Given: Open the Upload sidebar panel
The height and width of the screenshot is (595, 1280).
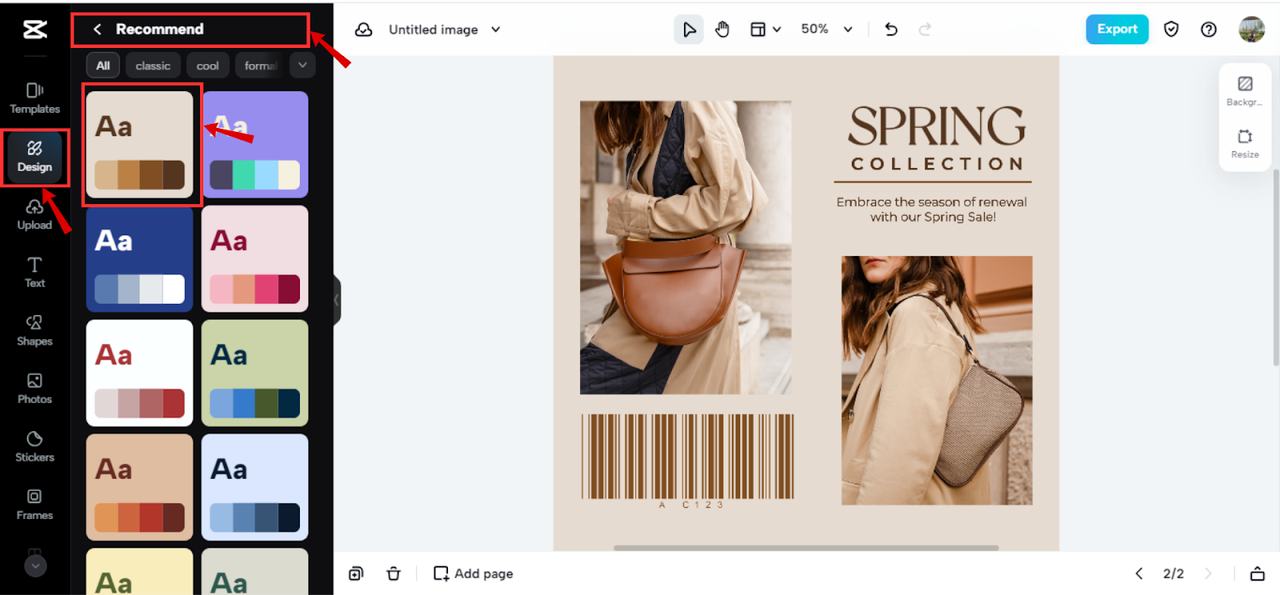Looking at the screenshot, I should (x=35, y=214).
